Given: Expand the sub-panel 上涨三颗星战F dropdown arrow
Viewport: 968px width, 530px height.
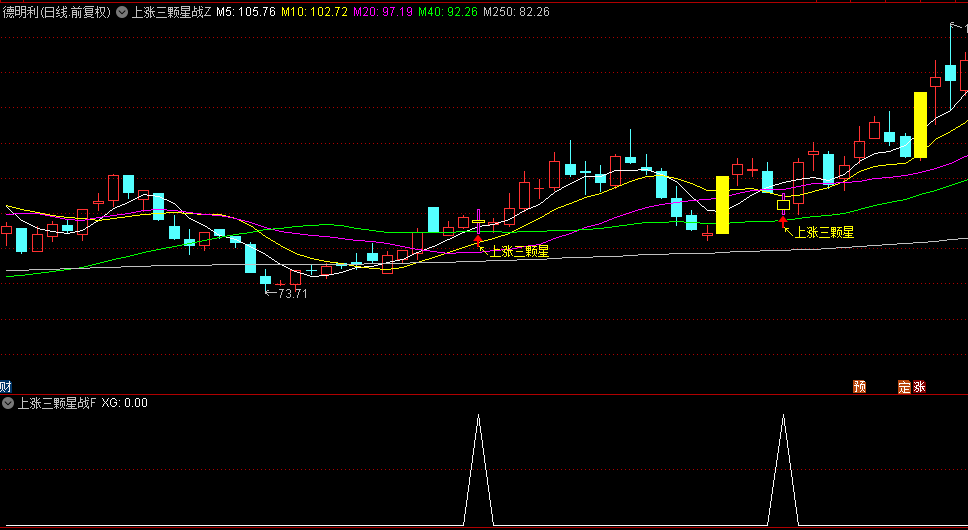Looking at the screenshot, I should click(8, 404).
